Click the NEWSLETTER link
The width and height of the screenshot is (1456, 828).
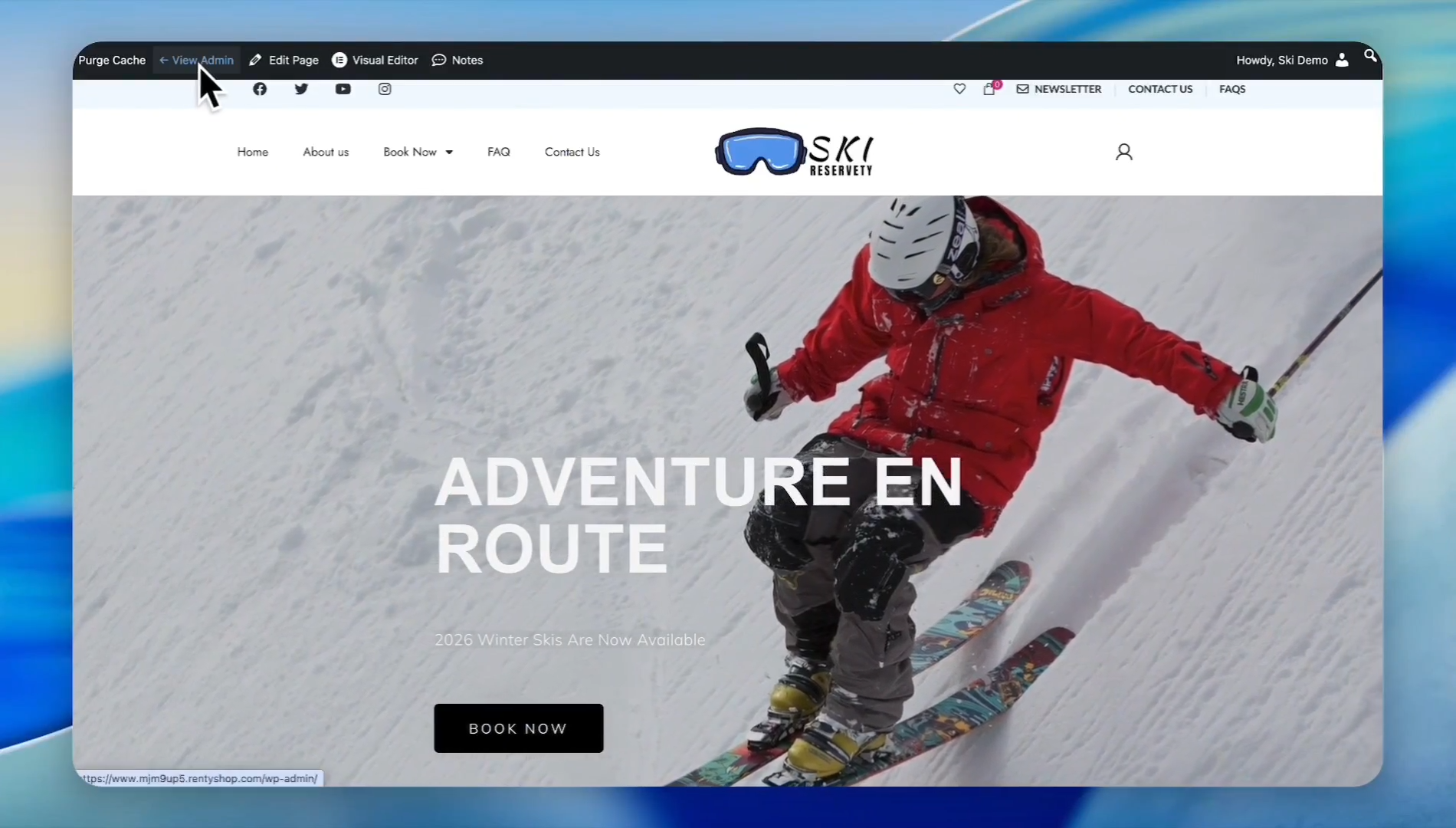[1058, 89]
